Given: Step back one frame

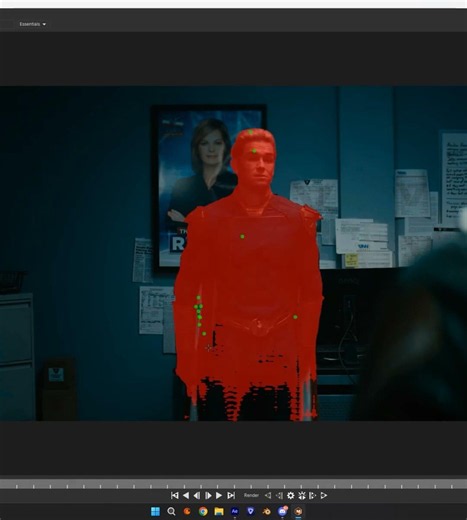Looking at the screenshot, I should [197, 496].
